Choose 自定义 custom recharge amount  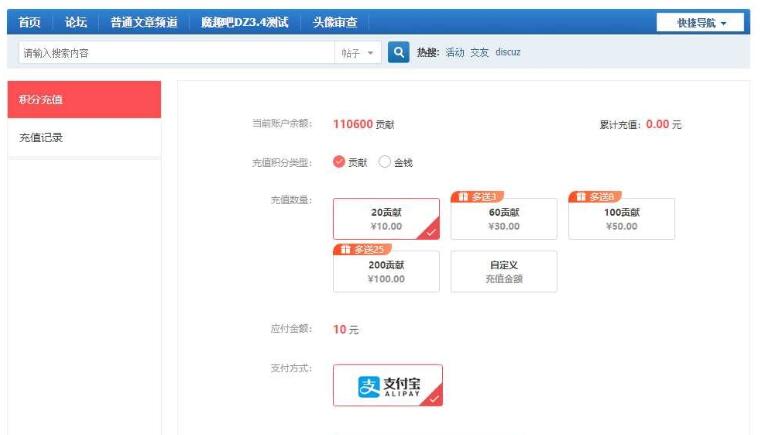(503, 272)
